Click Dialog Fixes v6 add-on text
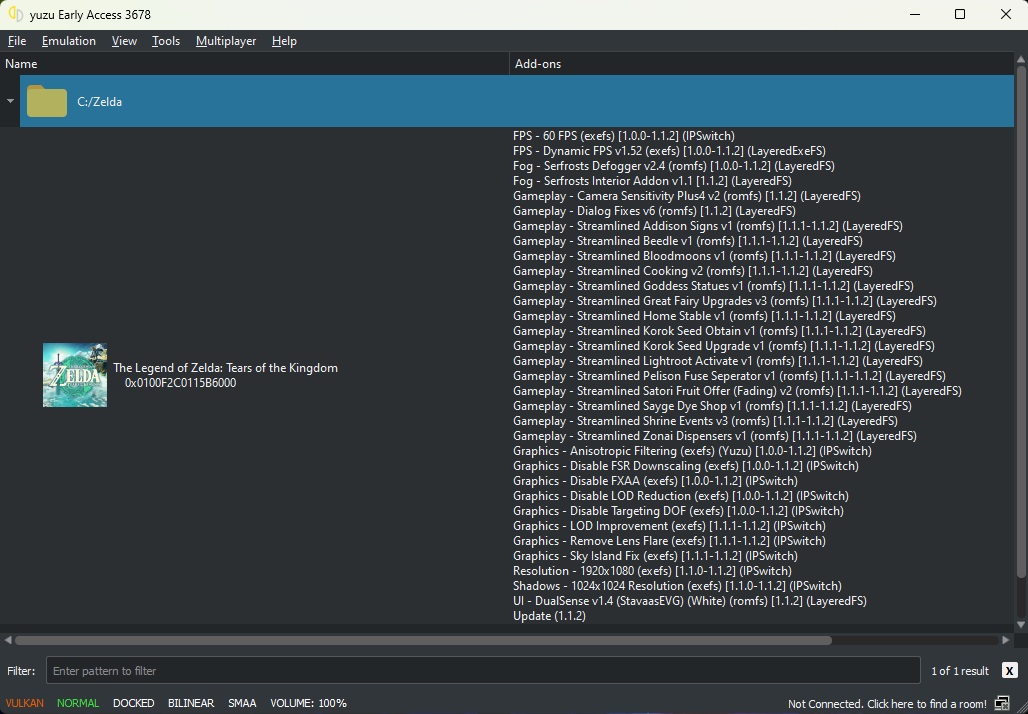 (654, 211)
